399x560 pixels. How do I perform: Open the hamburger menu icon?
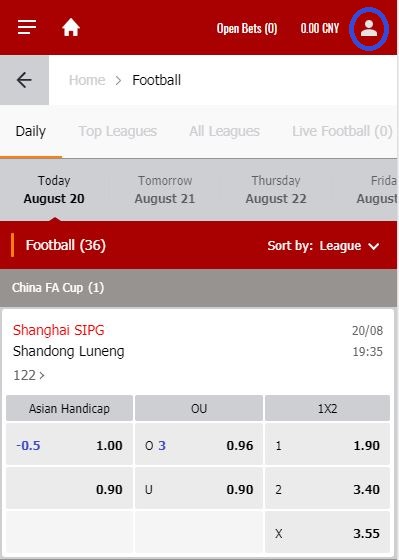(x=27, y=28)
